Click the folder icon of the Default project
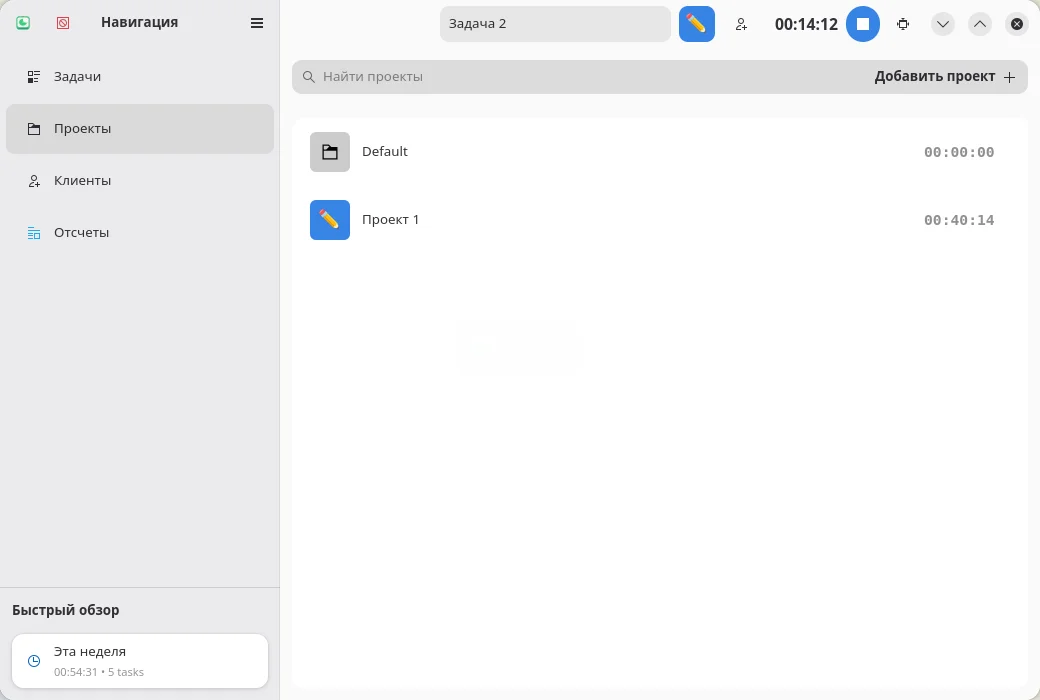Image resolution: width=1040 pixels, height=700 pixels. [x=330, y=152]
